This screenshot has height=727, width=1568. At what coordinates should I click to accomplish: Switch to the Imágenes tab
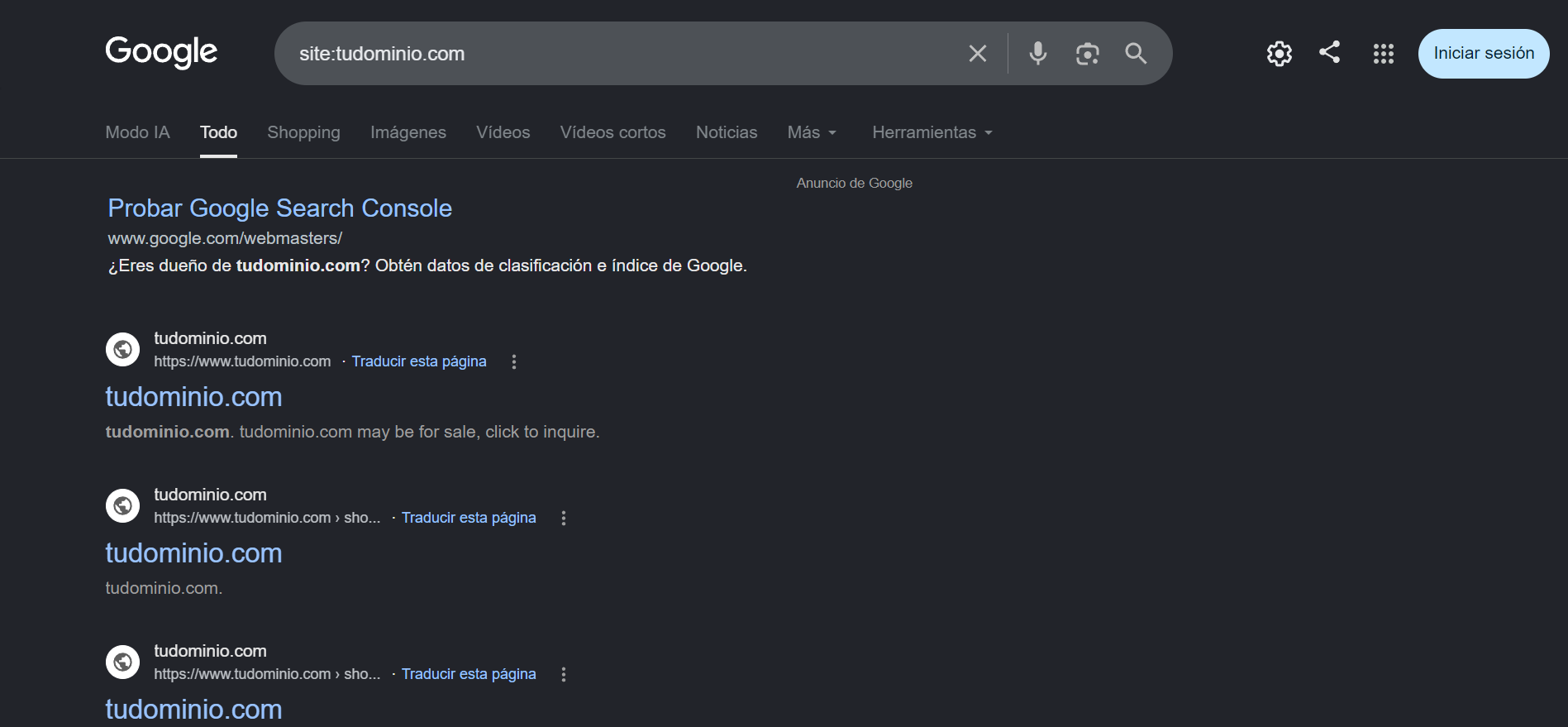(x=408, y=132)
